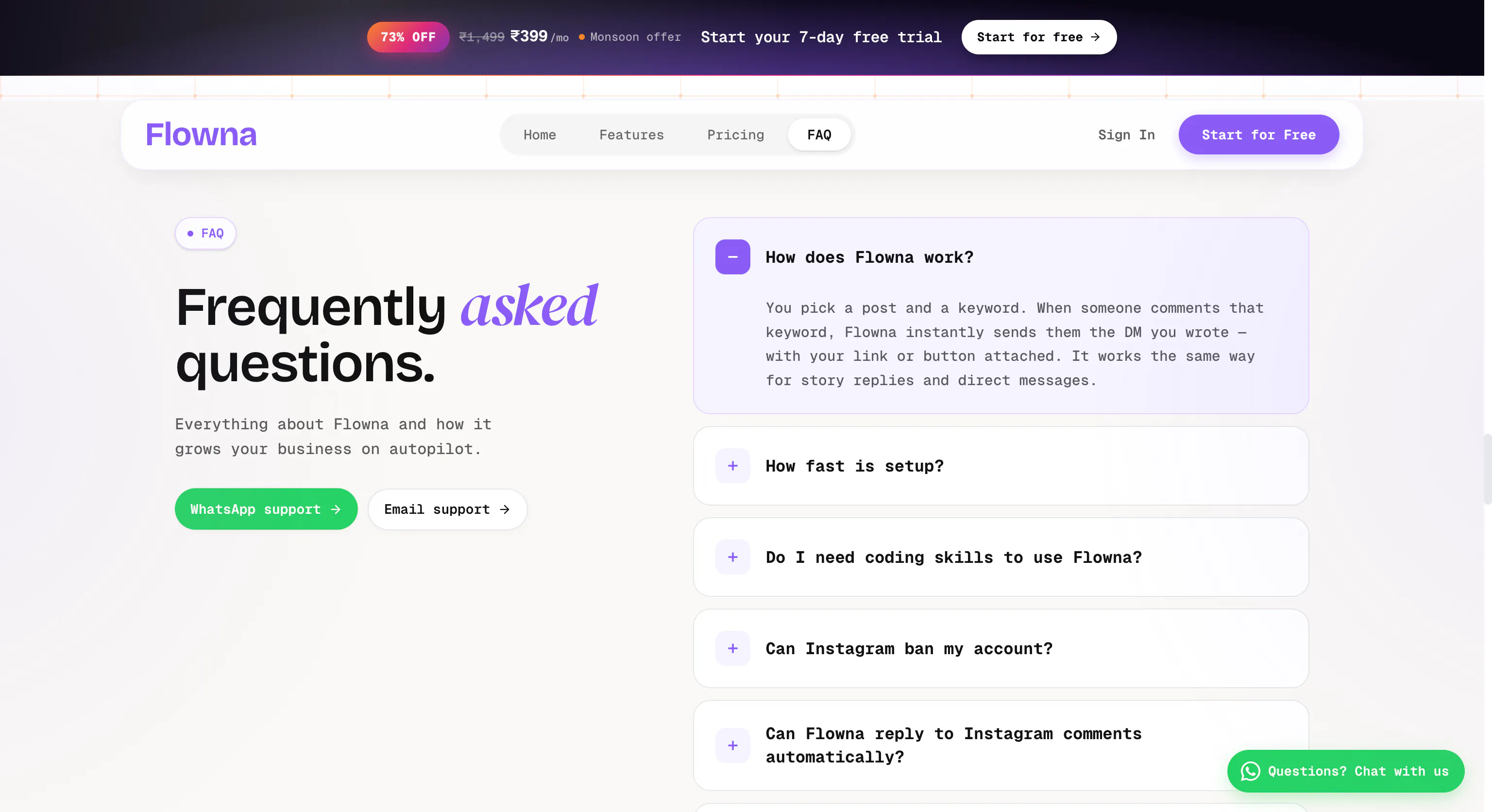Collapse the 'How does Flowna work?' minus icon
The width and height of the screenshot is (1492, 812).
point(732,256)
